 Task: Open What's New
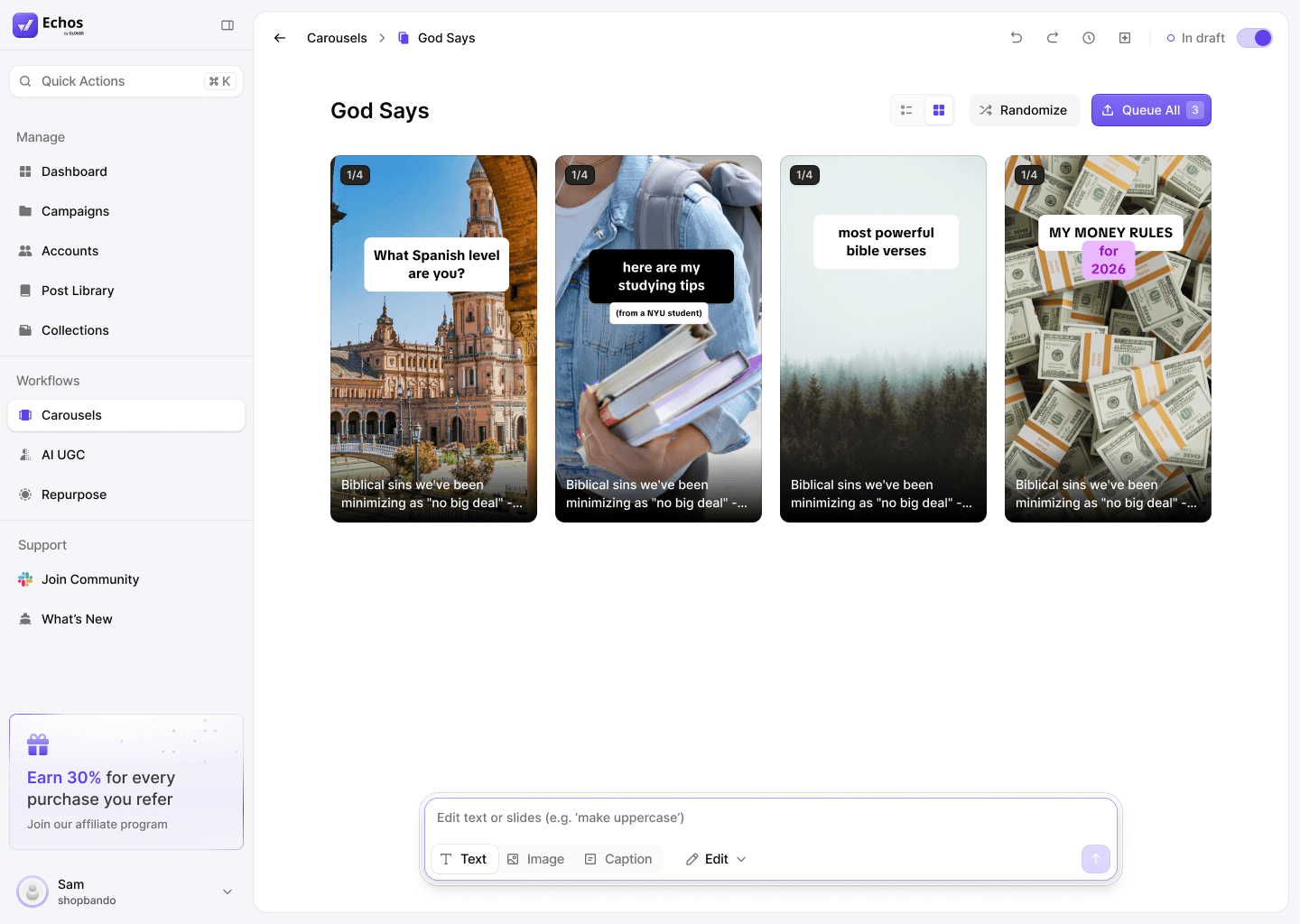point(126,619)
